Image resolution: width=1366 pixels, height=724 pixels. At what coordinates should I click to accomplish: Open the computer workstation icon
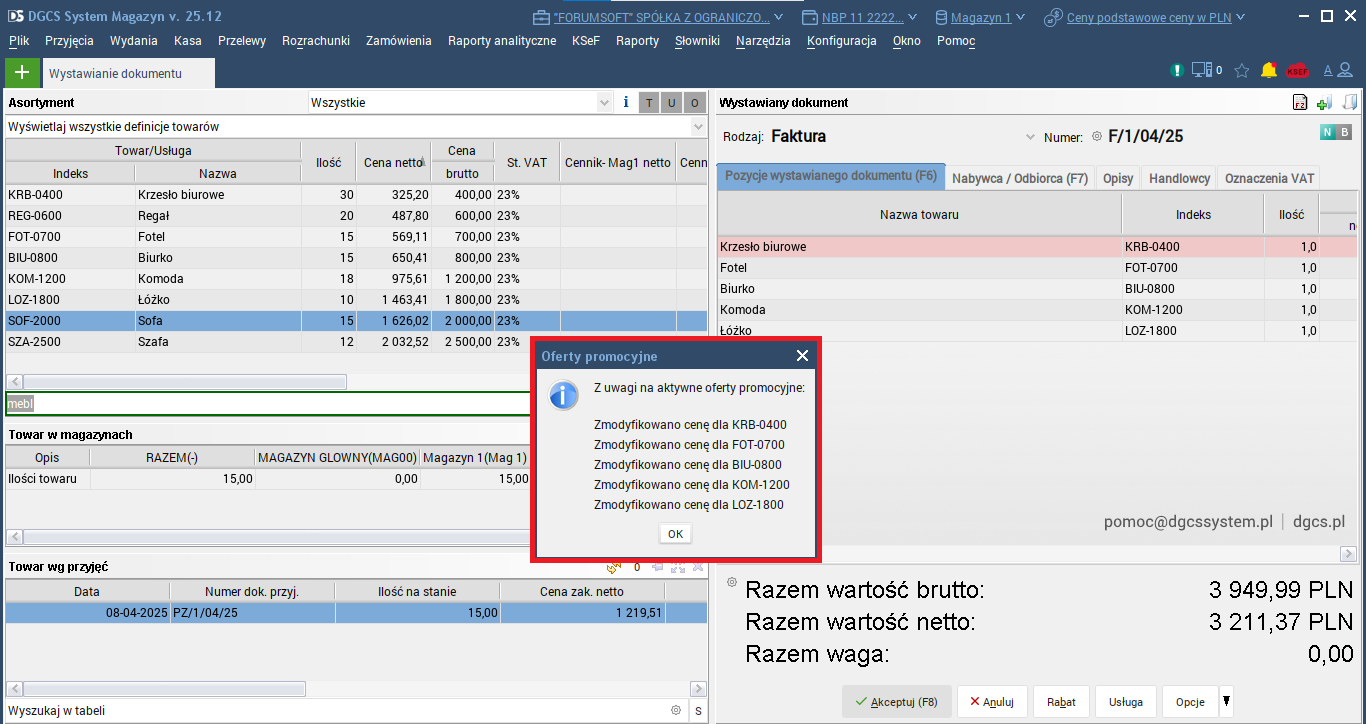click(1203, 71)
